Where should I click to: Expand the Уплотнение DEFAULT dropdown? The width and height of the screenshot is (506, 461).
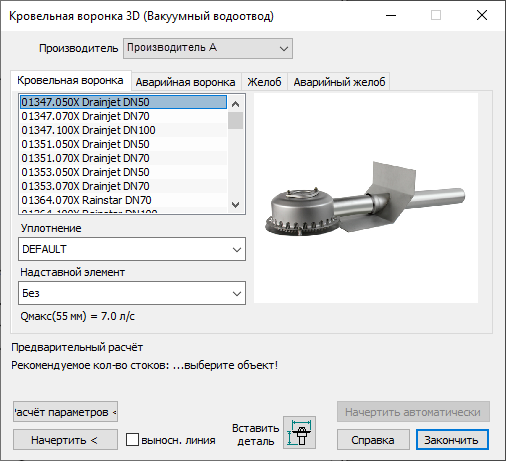click(132, 249)
